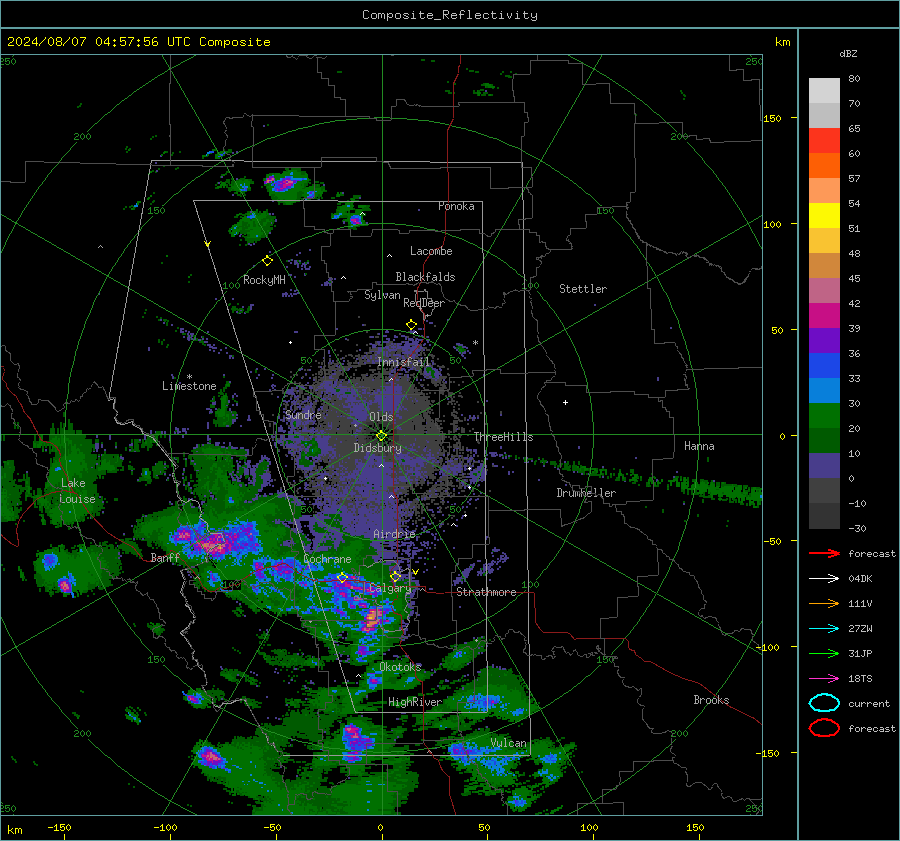
Task: Select the magenta 18TS arrow legend icon
Action: [x=824, y=679]
